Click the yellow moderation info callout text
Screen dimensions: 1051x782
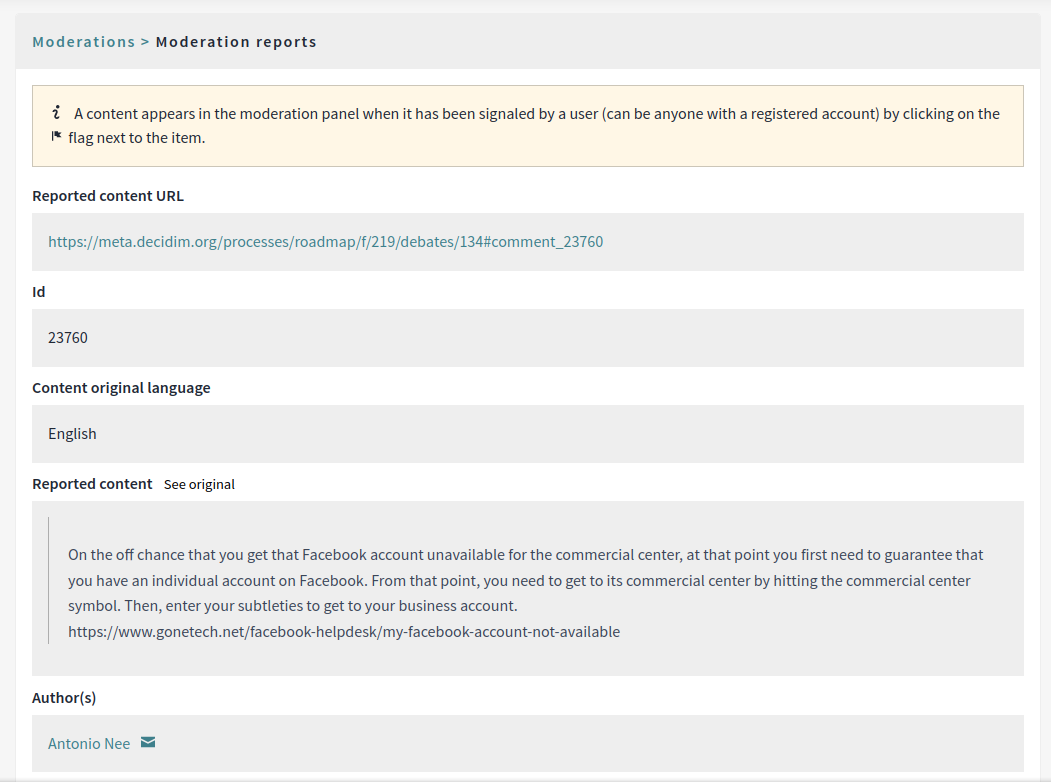528,126
